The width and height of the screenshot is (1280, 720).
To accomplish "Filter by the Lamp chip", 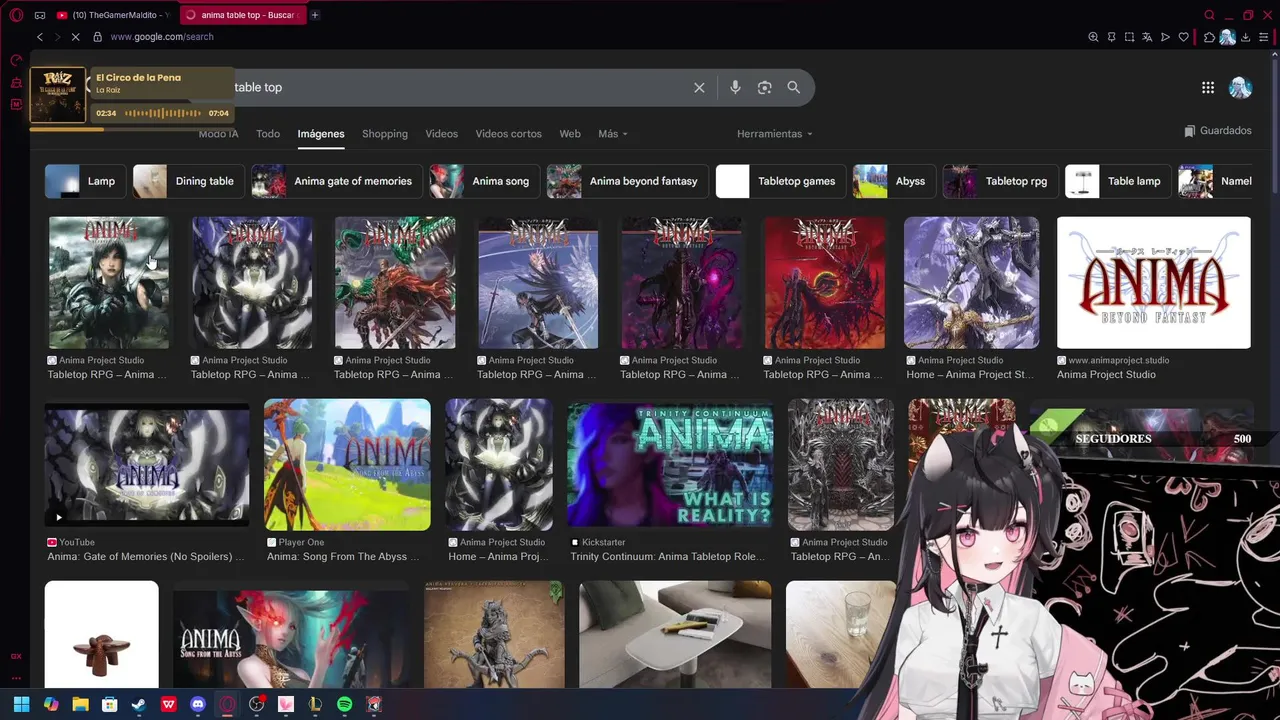I will click(x=85, y=181).
